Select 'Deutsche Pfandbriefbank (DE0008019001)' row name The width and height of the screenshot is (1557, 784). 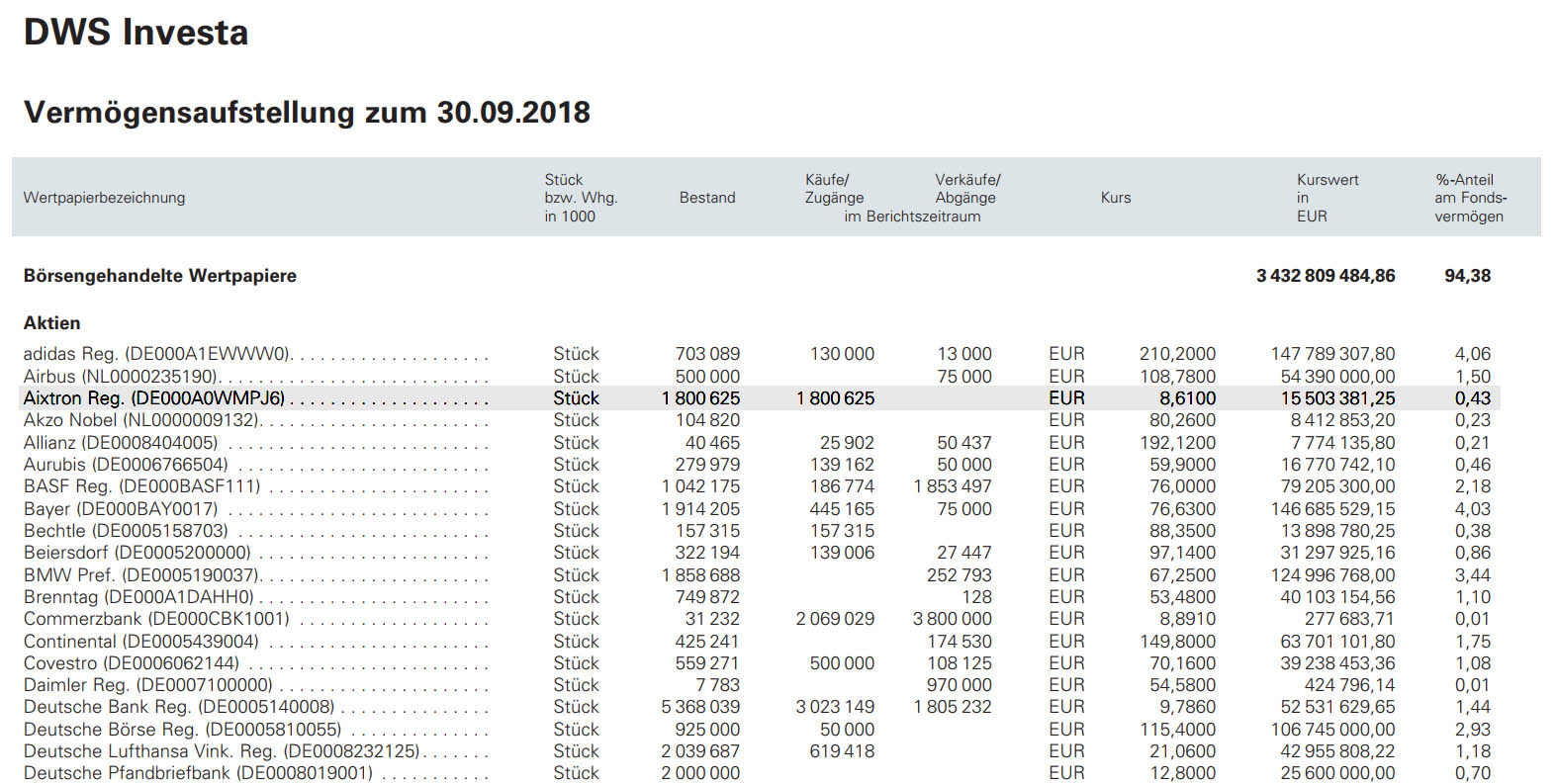198,773
